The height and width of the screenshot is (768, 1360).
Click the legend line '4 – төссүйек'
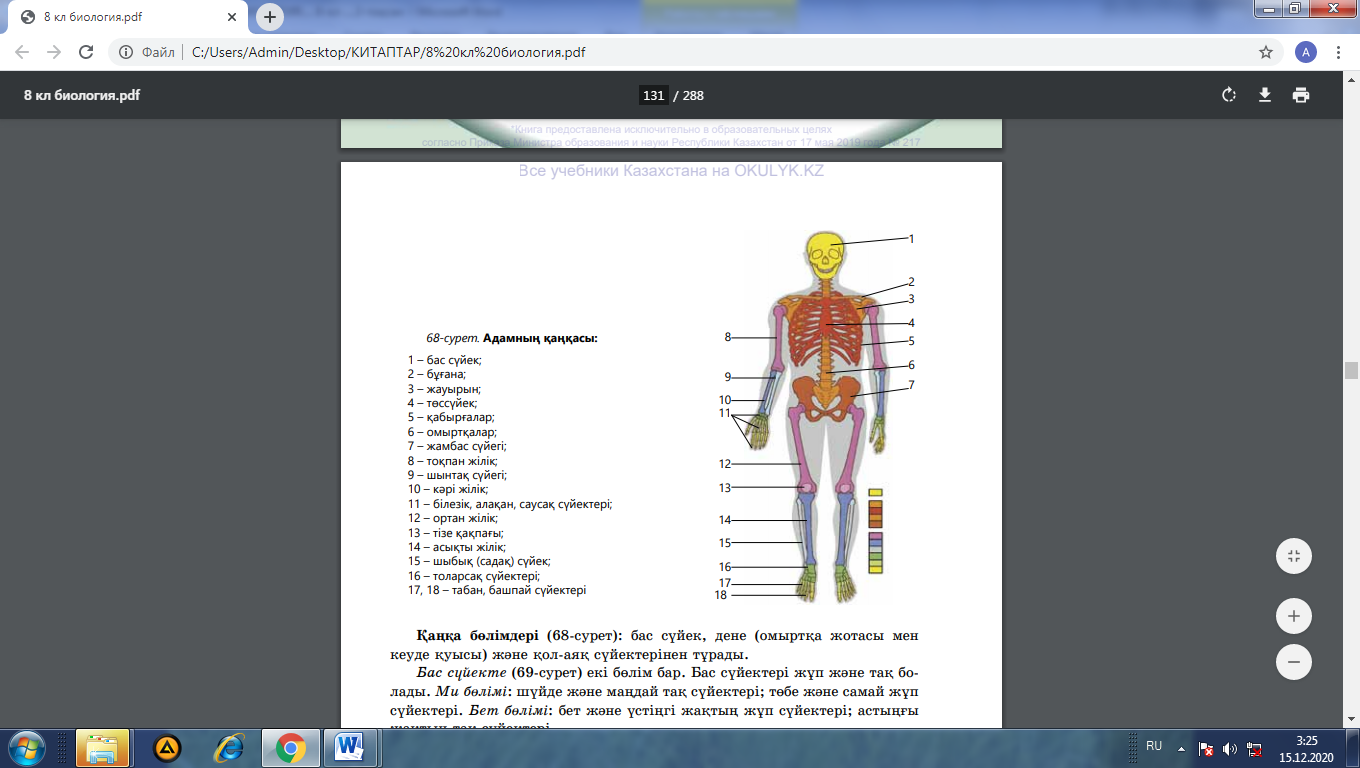442,403
